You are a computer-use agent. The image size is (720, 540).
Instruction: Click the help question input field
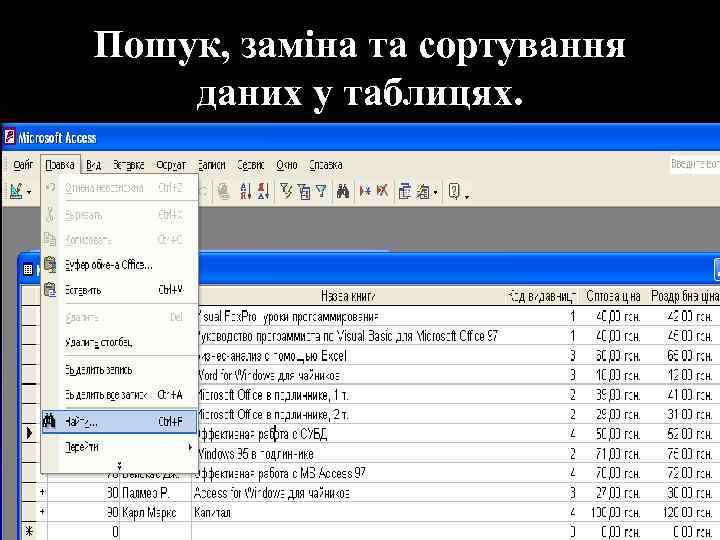[x=695, y=164]
